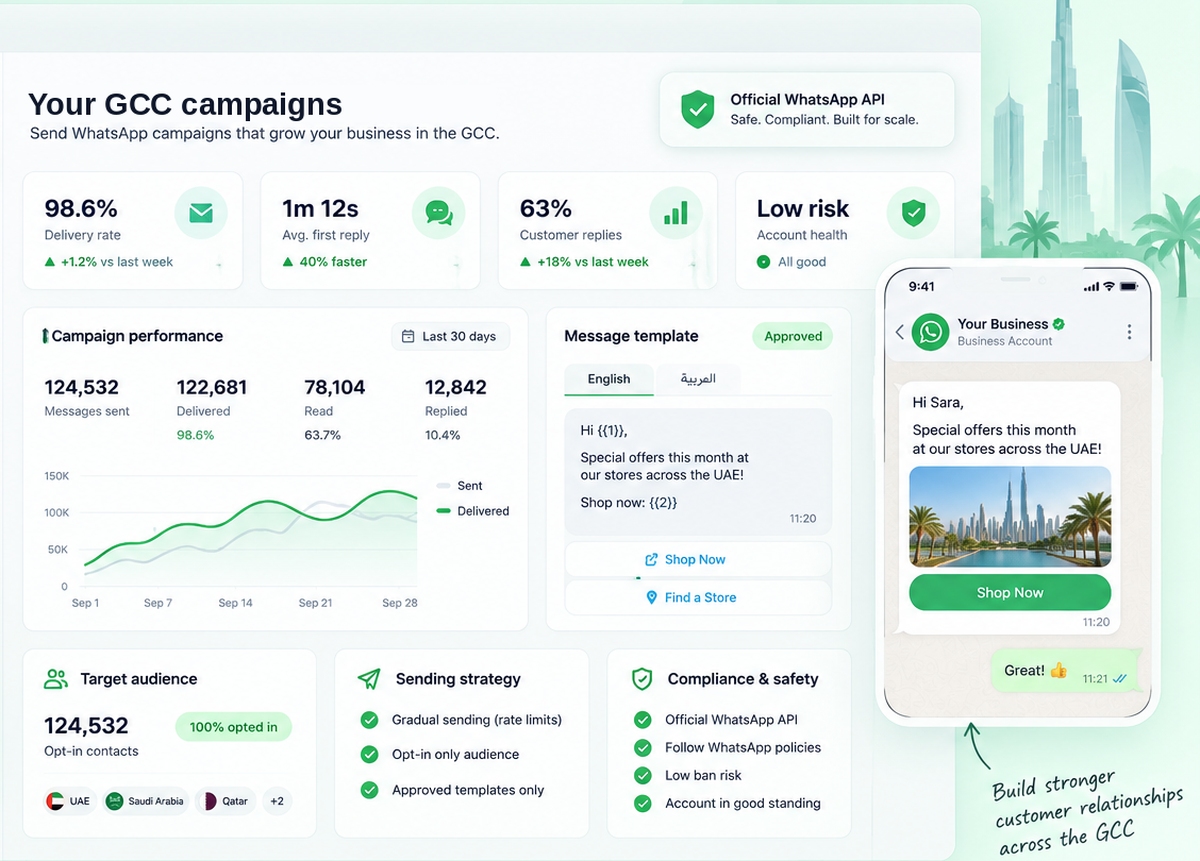Click the Great! reply bubble in the phone
This screenshot has width=1200, height=861.
click(x=1064, y=671)
